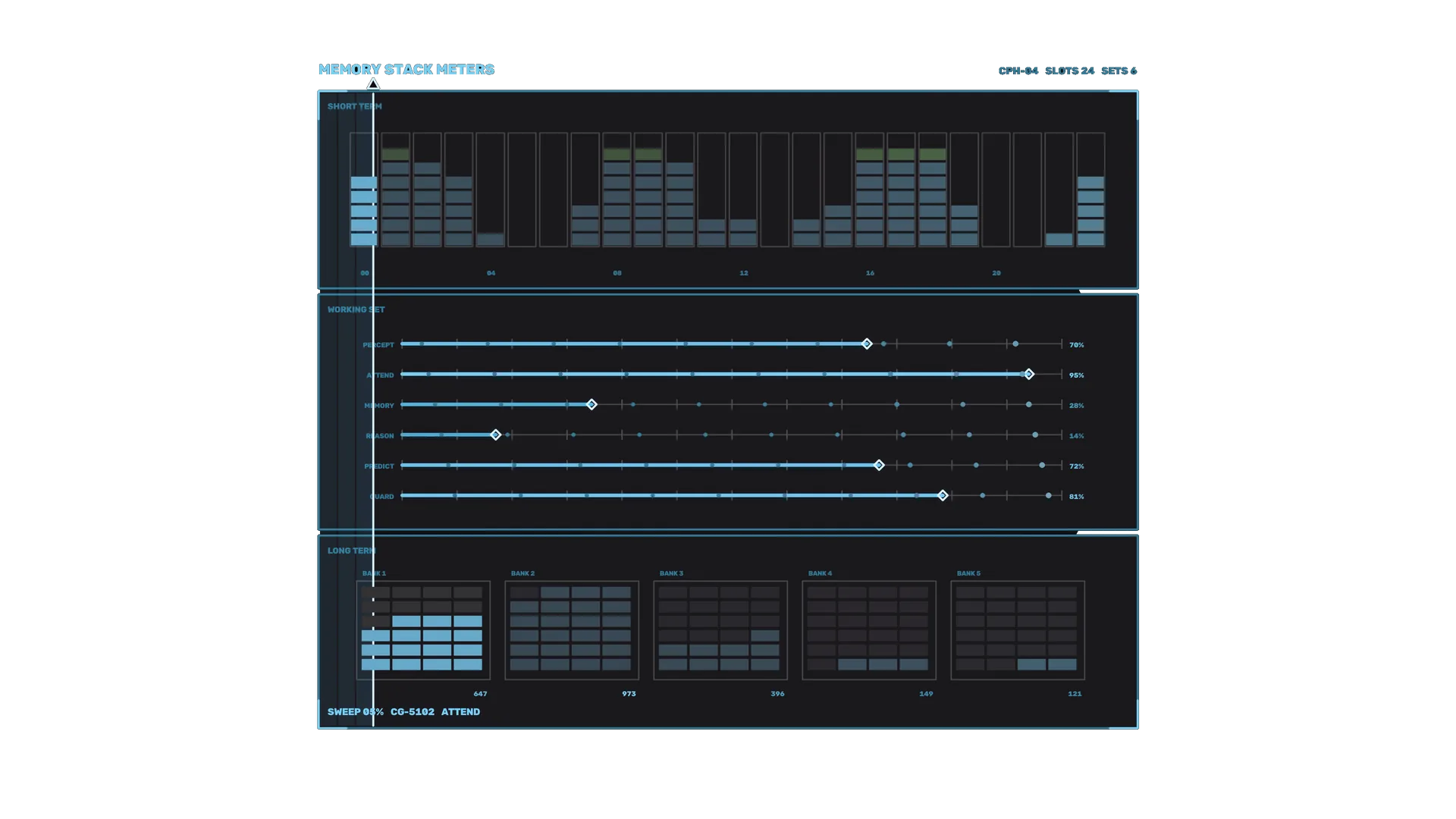Click the SWEEP 05% status readout

pyautogui.click(x=356, y=712)
